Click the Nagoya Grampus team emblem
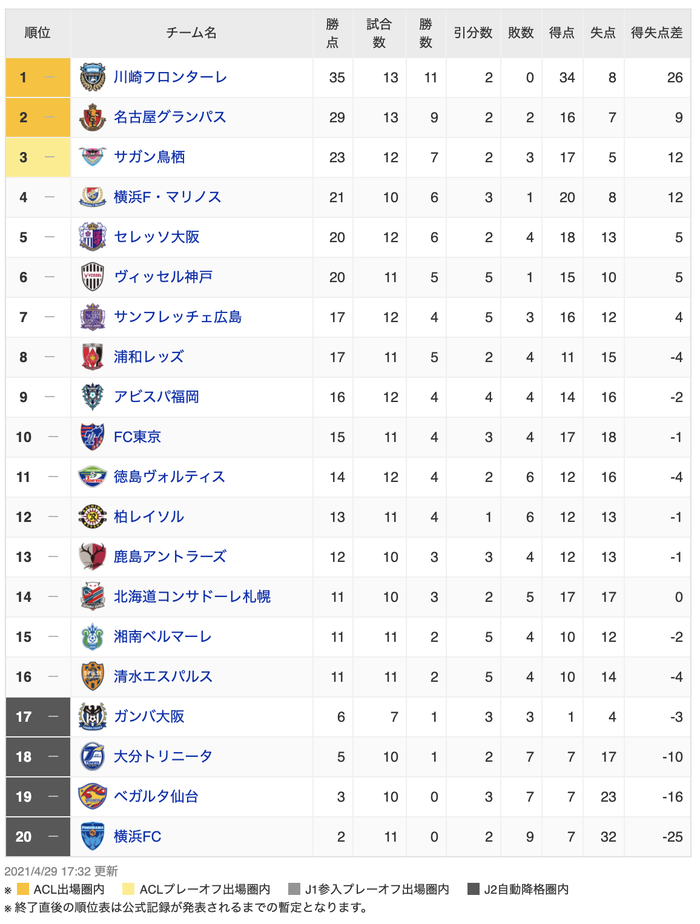This screenshot has height=924, width=700. [x=92, y=117]
